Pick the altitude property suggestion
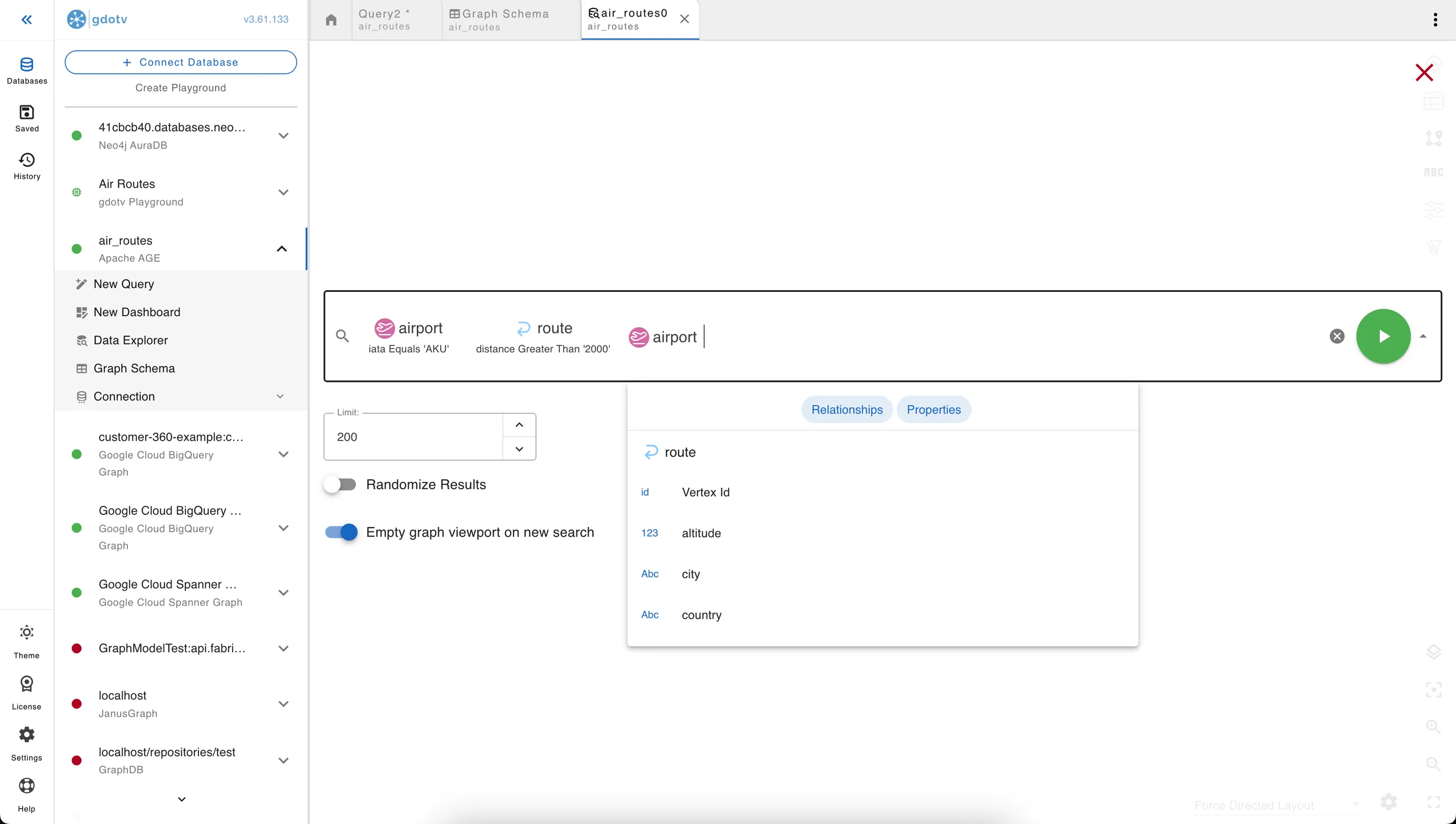The image size is (1456, 824). [883, 533]
